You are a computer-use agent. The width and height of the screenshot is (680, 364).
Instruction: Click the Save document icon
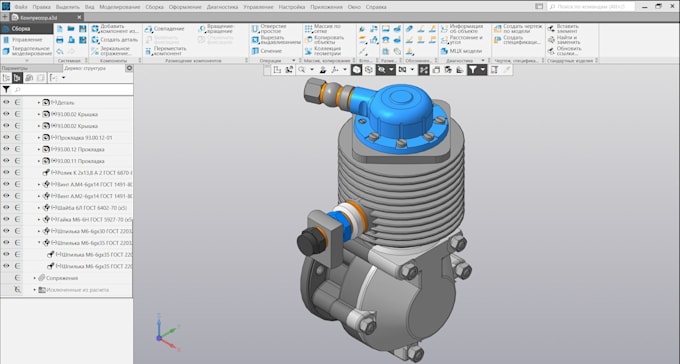click(82, 29)
